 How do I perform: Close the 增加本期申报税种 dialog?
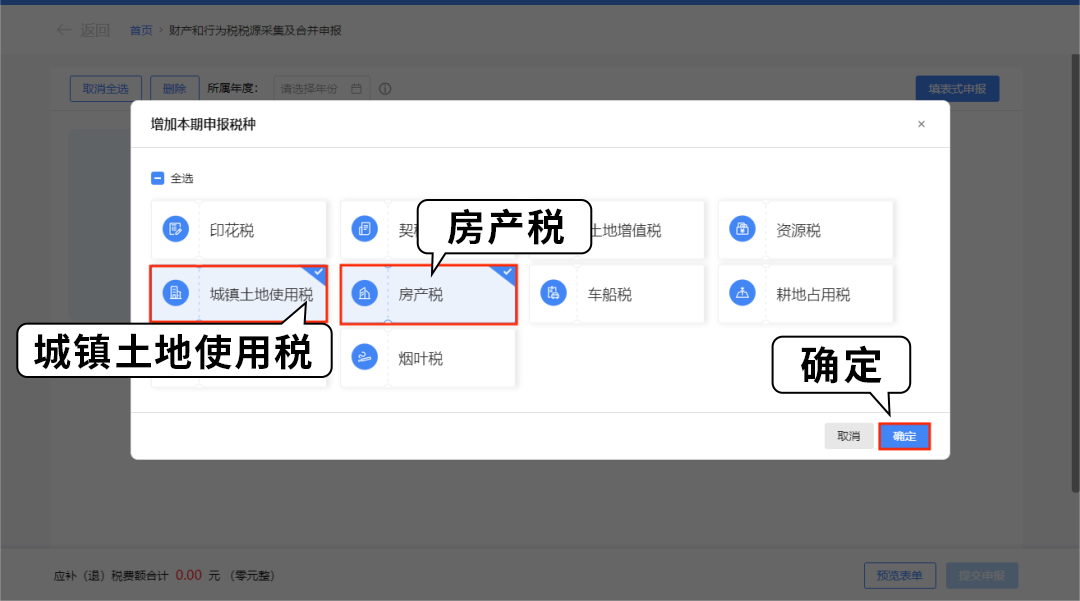pyautogui.click(x=921, y=125)
